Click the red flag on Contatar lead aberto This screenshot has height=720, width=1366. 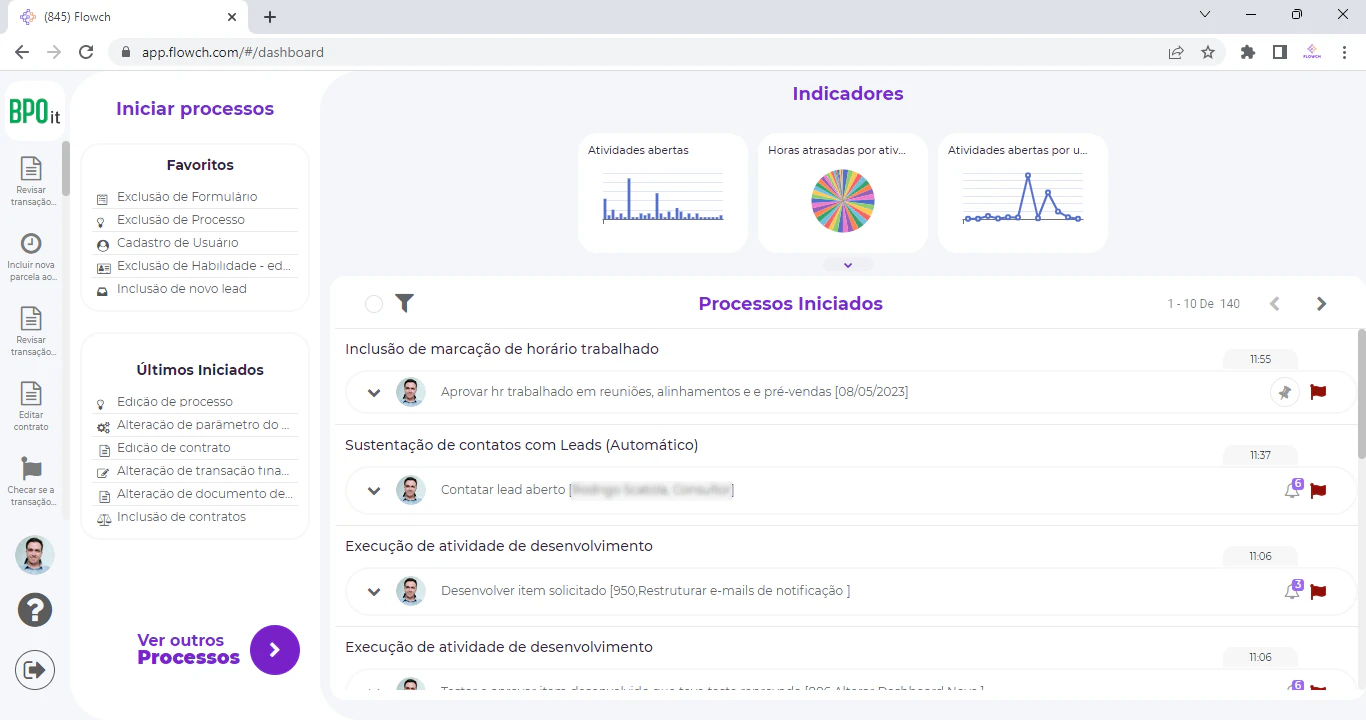point(1317,490)
